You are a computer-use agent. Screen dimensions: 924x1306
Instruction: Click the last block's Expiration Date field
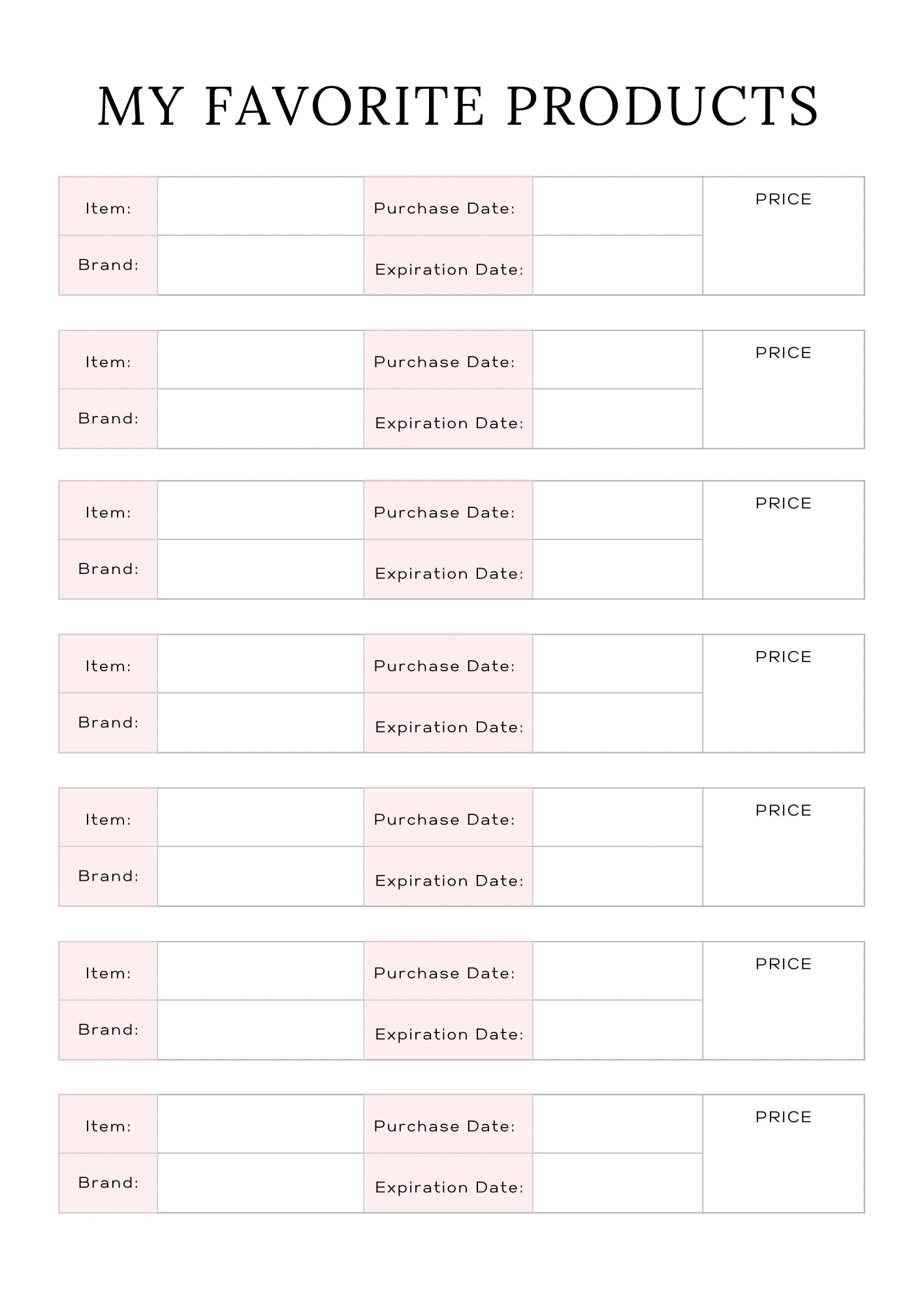(618, 1183)
